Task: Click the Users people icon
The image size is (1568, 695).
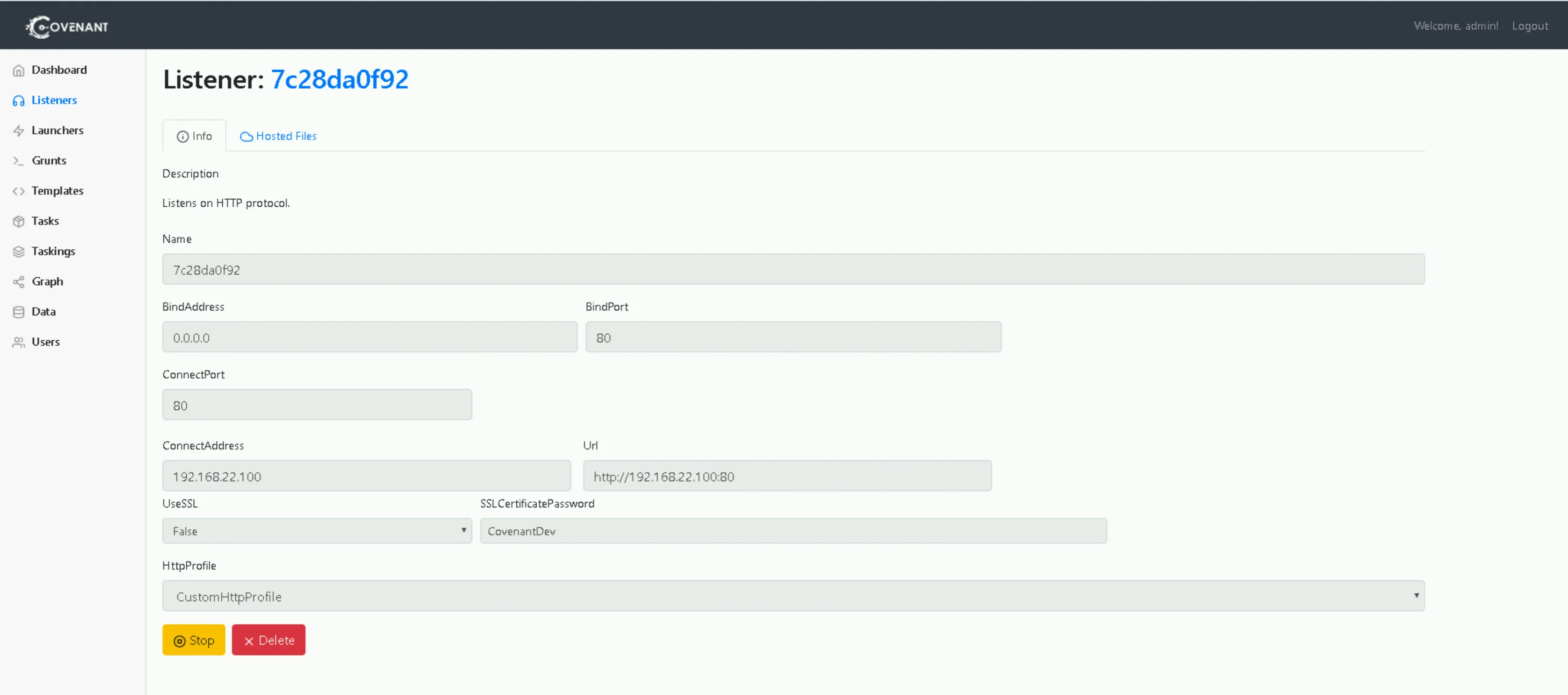Action: click(19, 342)
